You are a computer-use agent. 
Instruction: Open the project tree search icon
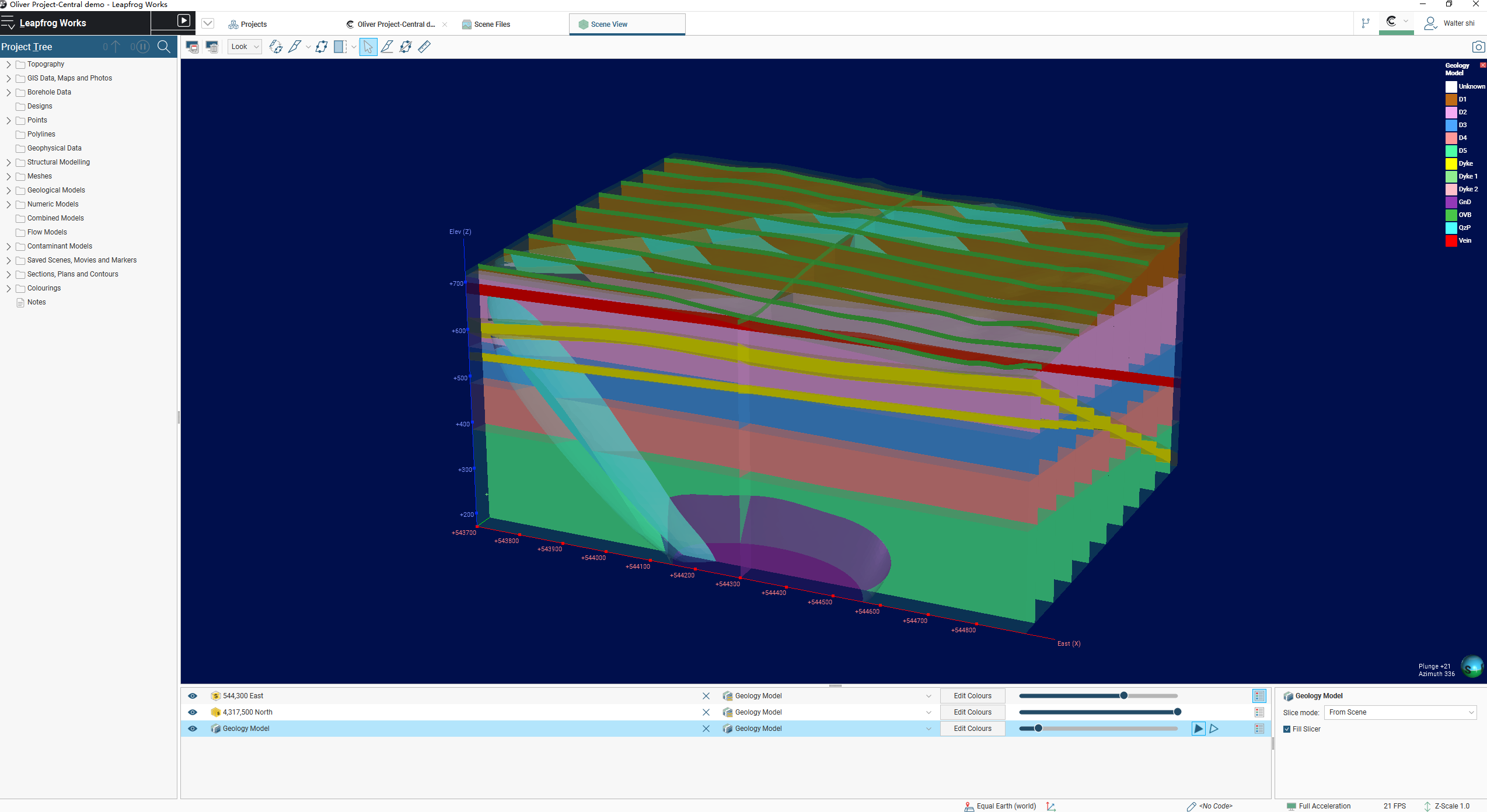click(x=164, y=47)
